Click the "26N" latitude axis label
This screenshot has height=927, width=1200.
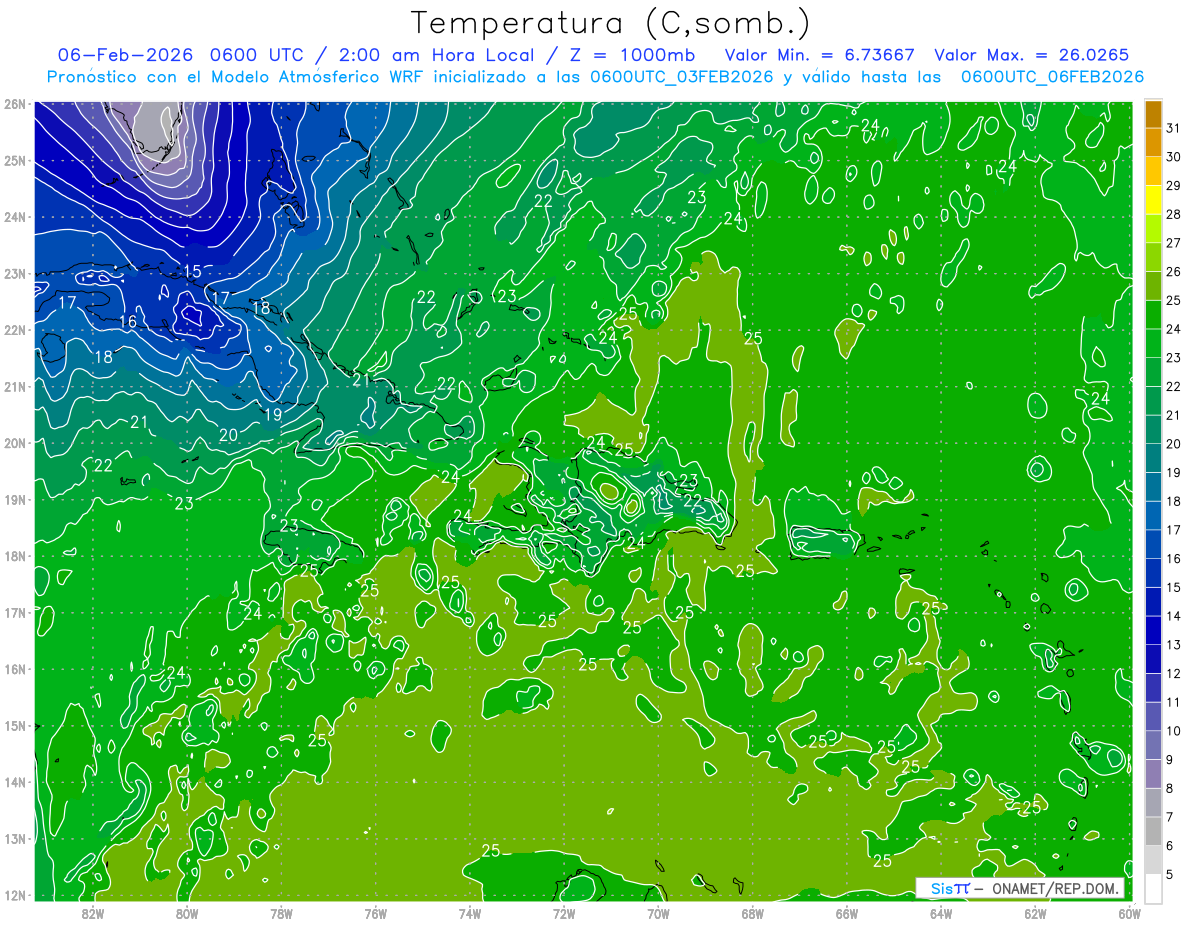[x=14, y=104]
